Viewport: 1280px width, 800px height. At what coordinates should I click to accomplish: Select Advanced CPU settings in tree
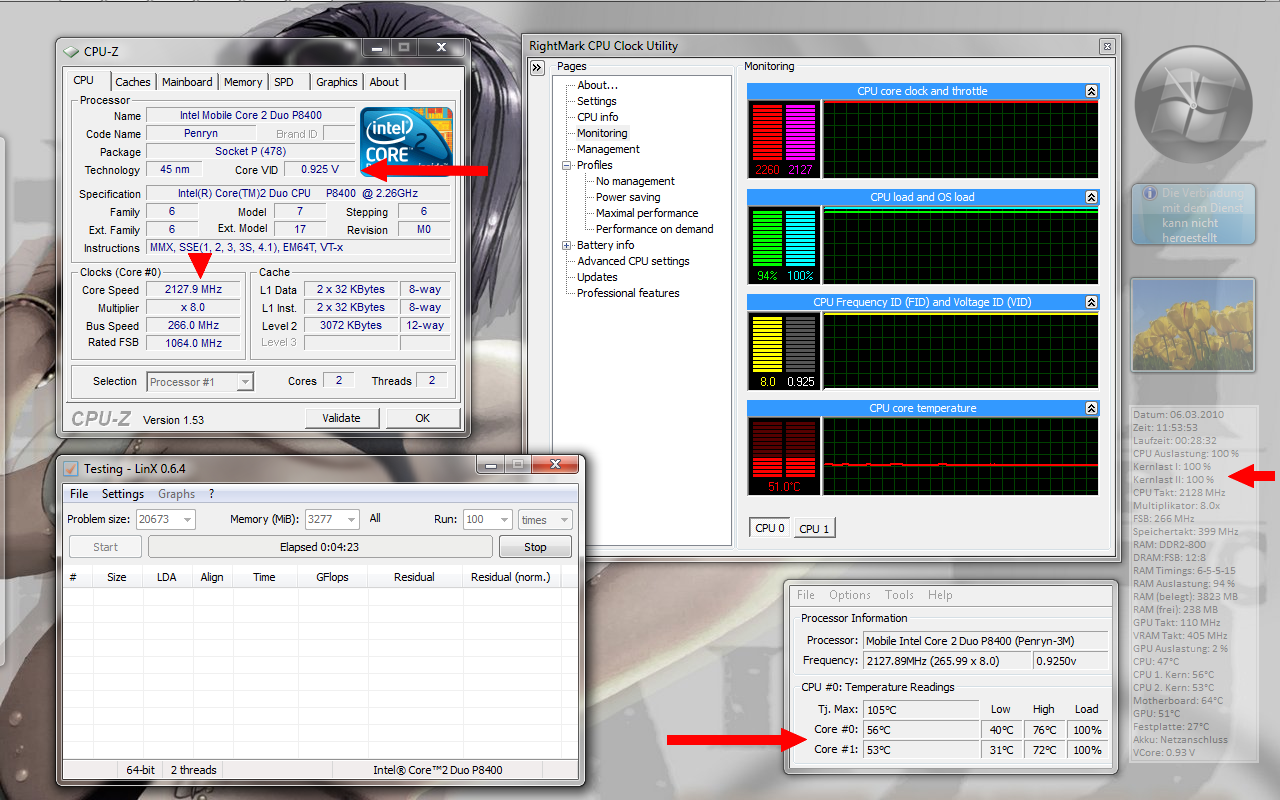[633, 261]
